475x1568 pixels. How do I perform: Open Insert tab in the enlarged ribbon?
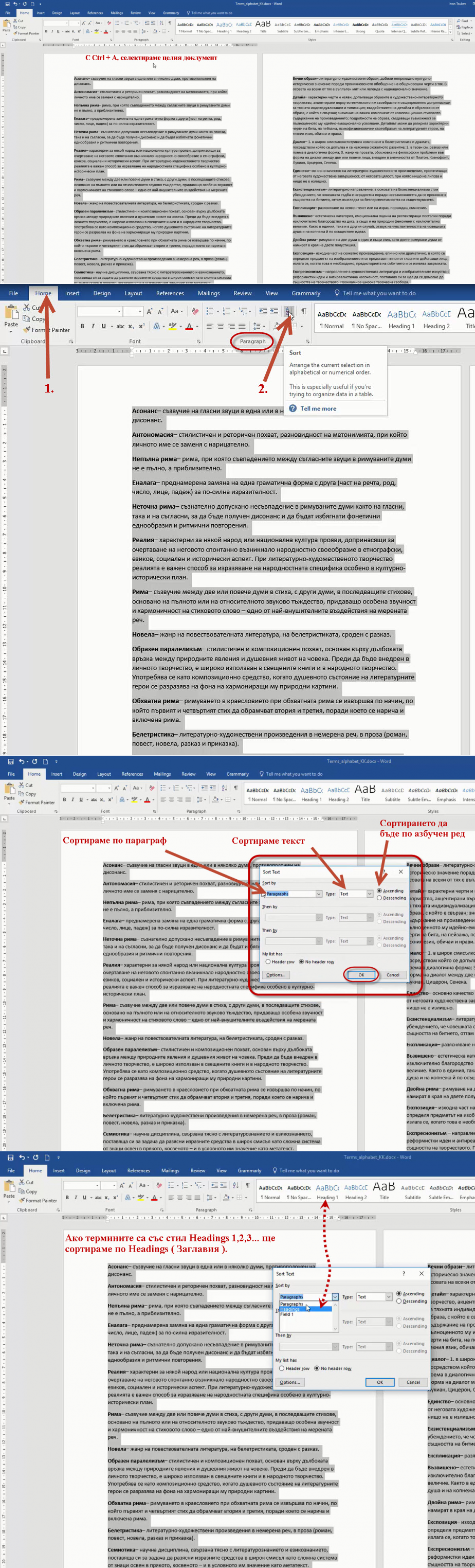tap(72, 293)
